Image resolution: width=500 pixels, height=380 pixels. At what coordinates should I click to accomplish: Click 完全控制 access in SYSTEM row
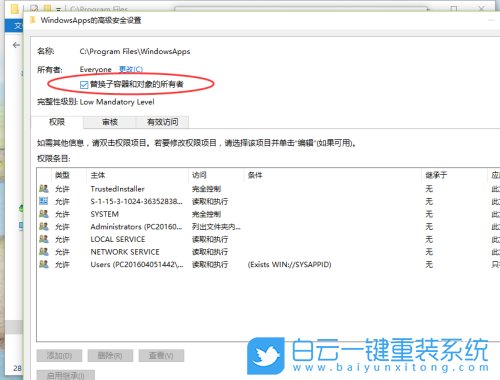(x=206, y=214)
